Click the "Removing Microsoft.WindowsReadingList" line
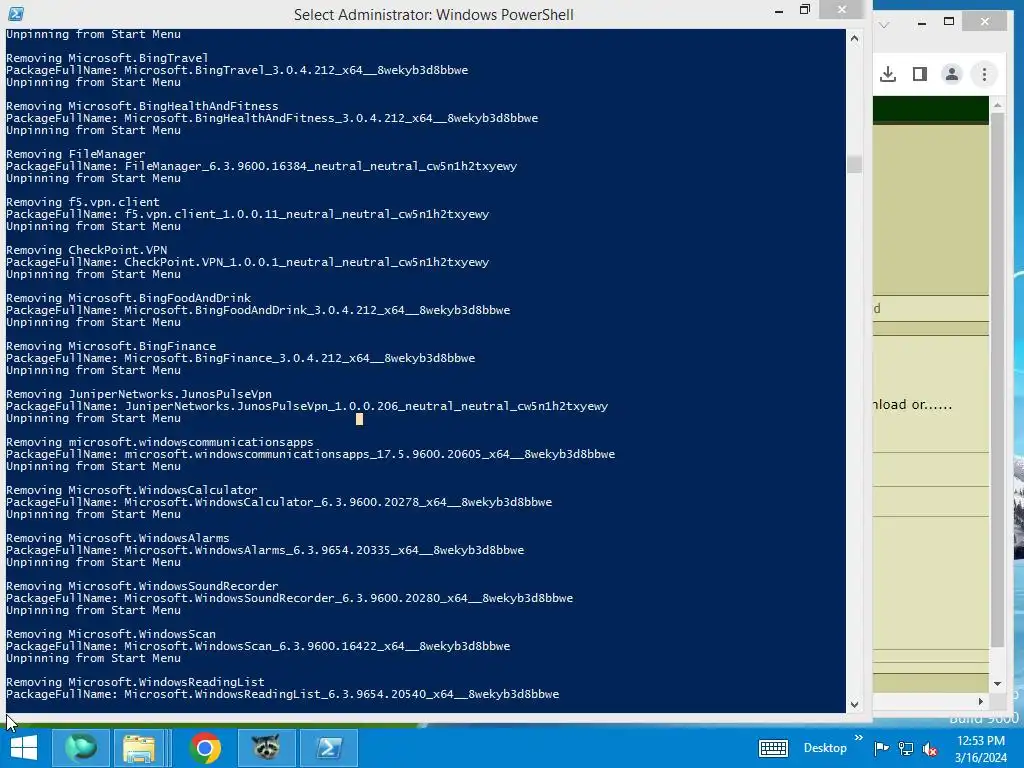Screen dimensions: 1024x768 coord(135,682)
